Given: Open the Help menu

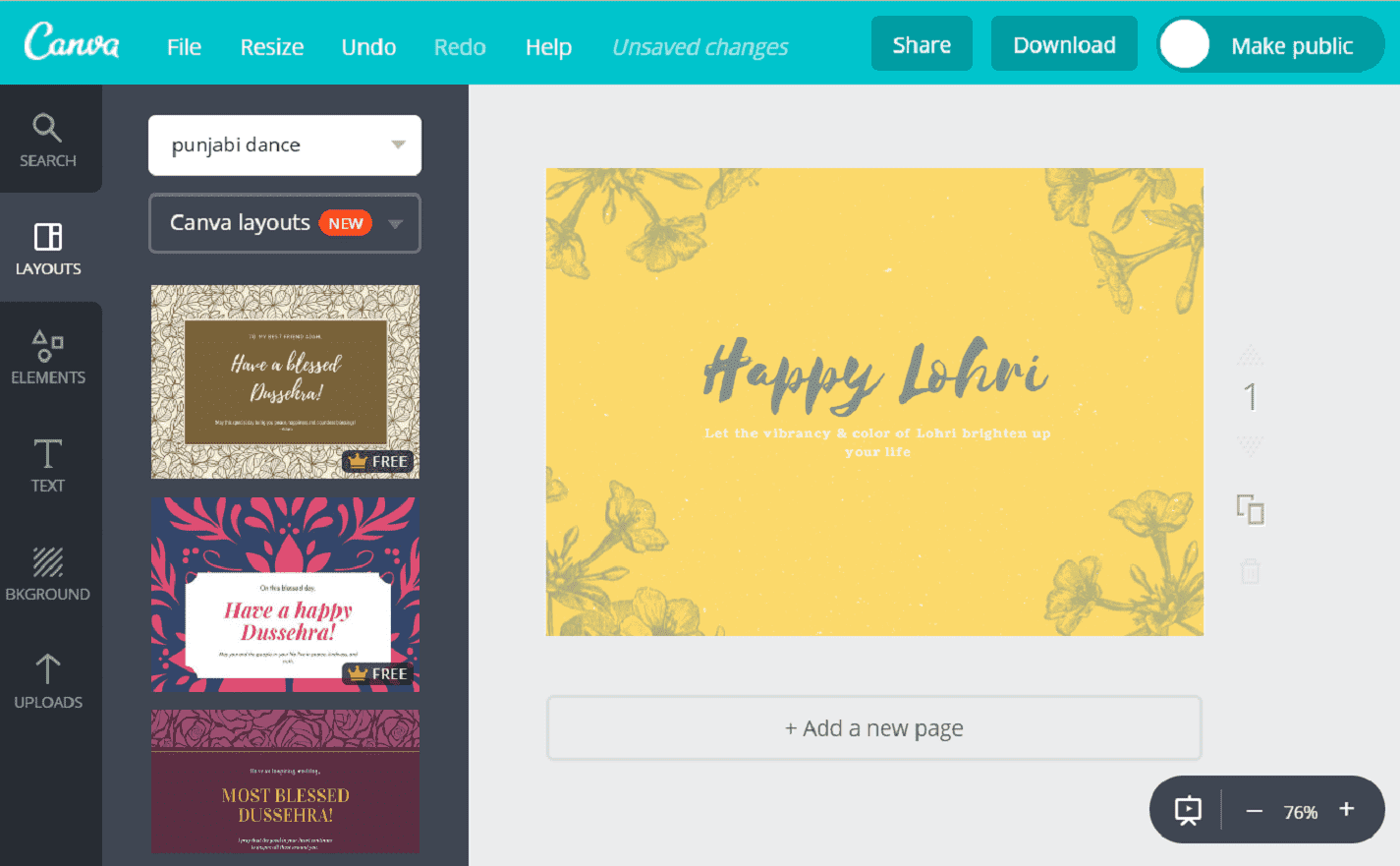Looking at the screenshot, I should tap(548, 46).
